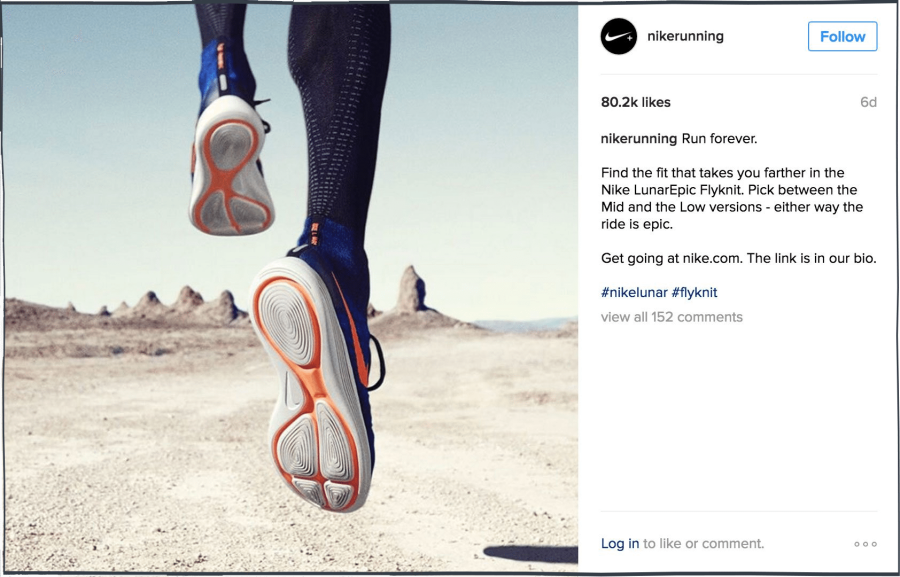This screenshot has height=577, width=900.
Task: Click the "Run forever." caption text
Action: (x=719, y=138)
